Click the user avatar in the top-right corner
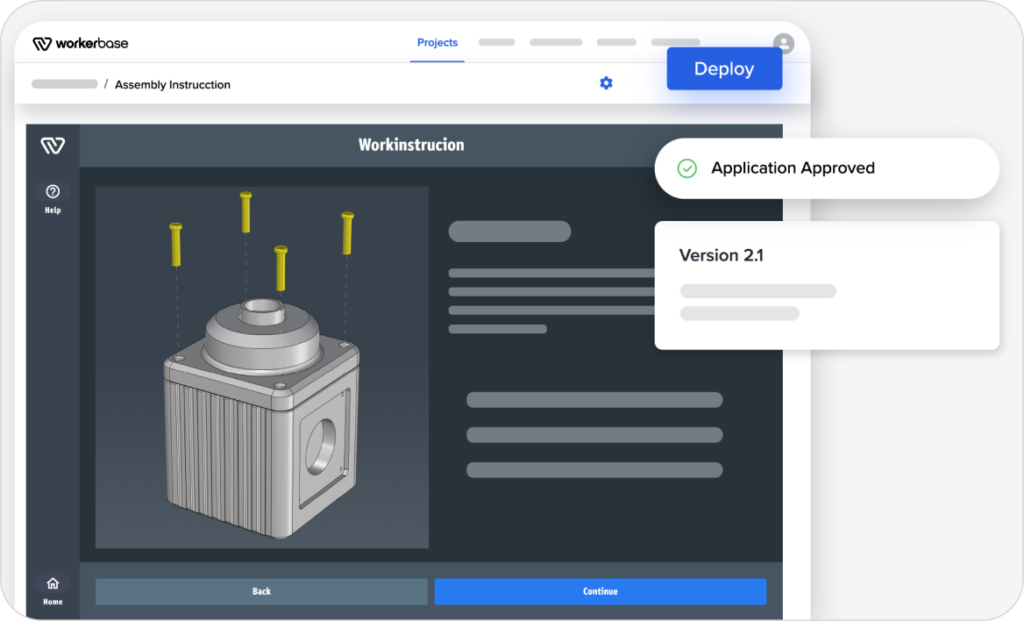The image size is (1024, 621). 783,43
